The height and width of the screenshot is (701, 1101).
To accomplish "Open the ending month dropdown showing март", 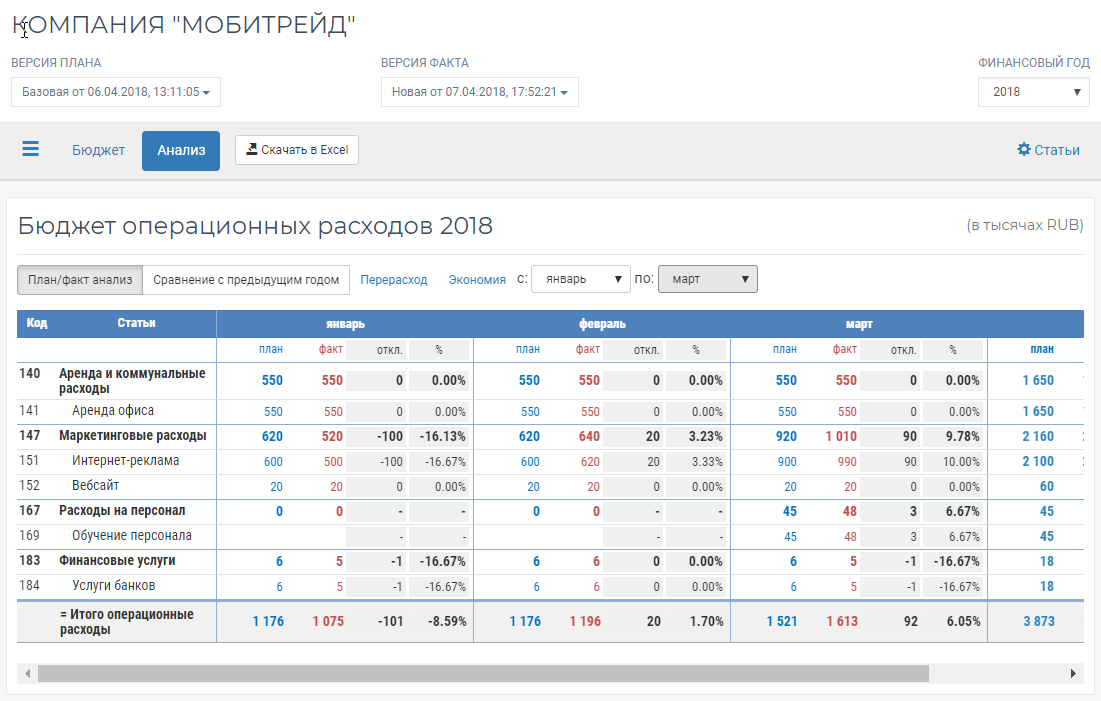I will point(707,279).
